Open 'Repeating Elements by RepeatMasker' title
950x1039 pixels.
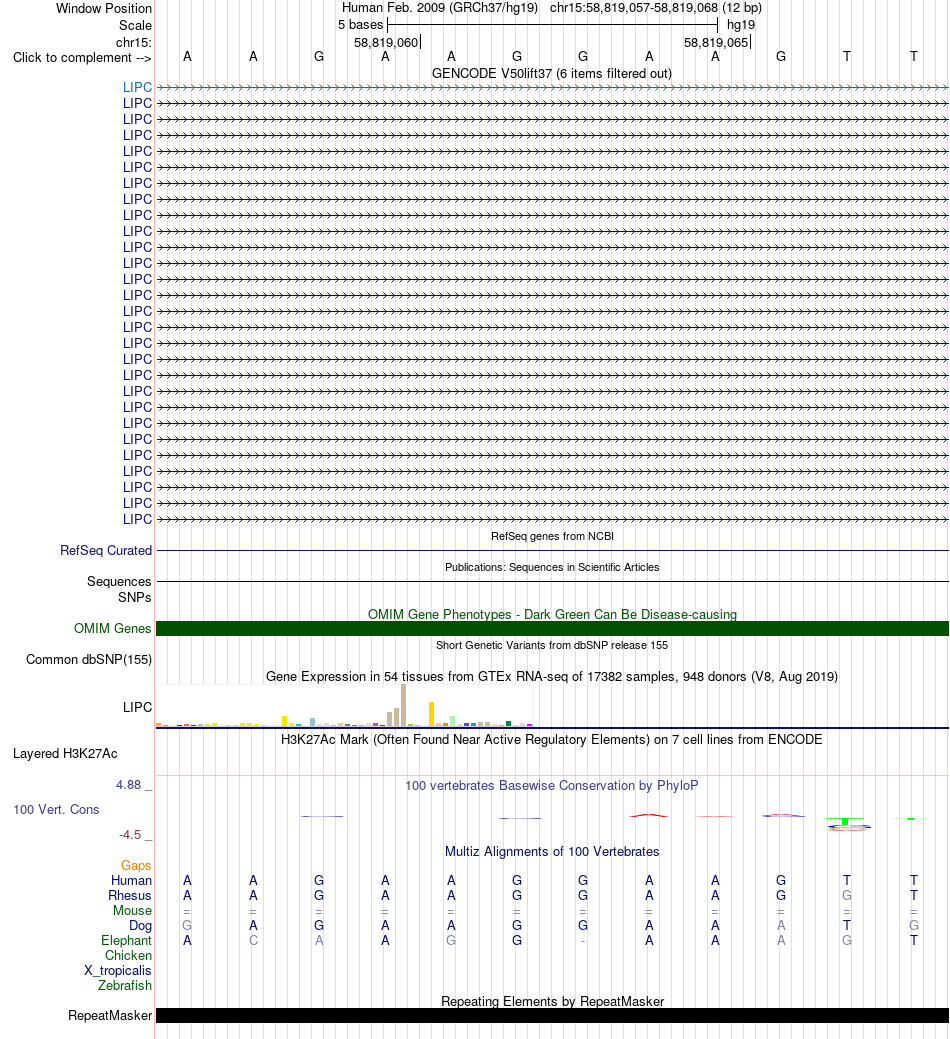click(552, 1001)
